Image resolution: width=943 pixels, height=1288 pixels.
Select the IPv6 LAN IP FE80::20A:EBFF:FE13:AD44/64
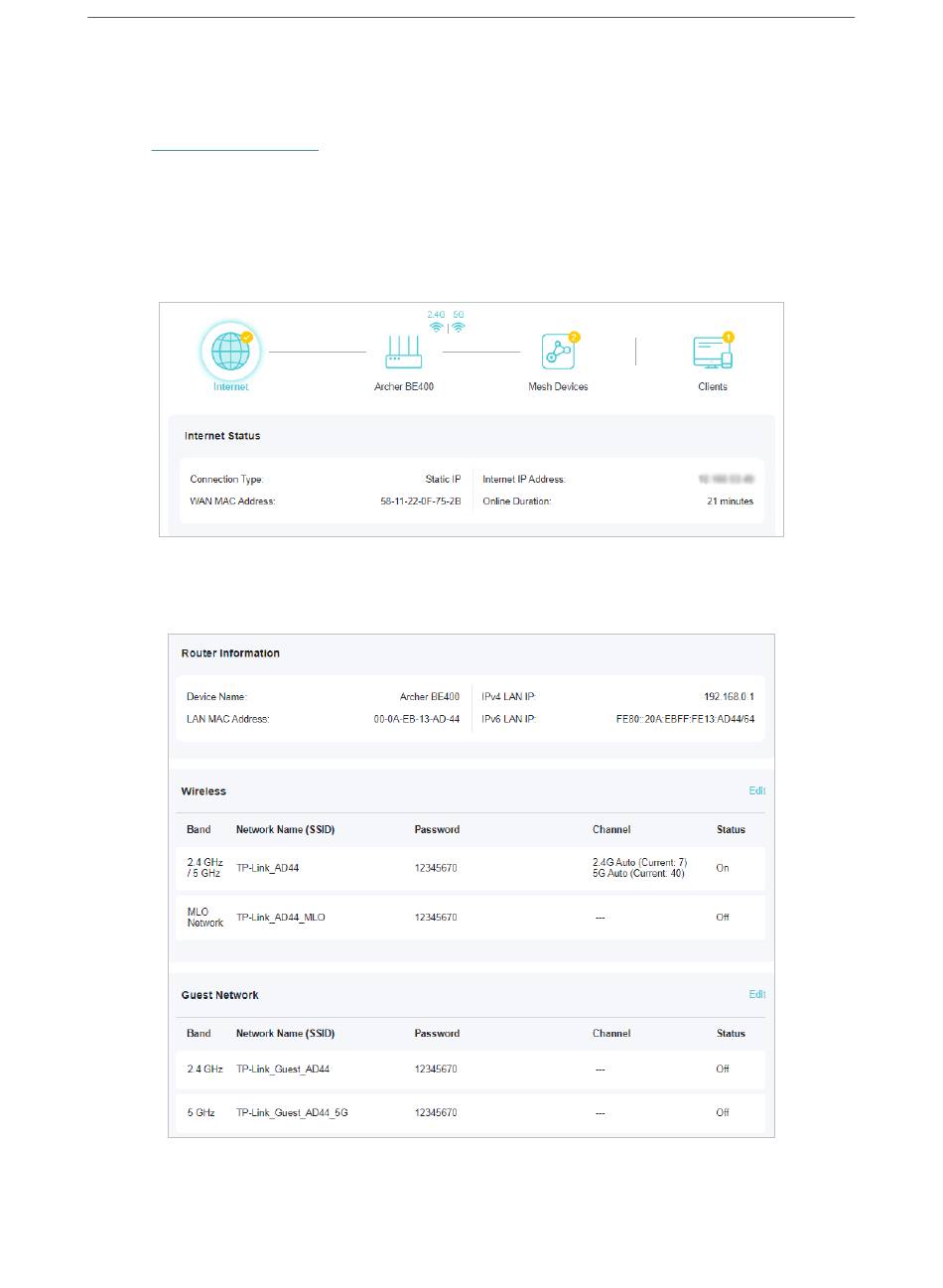685,719
